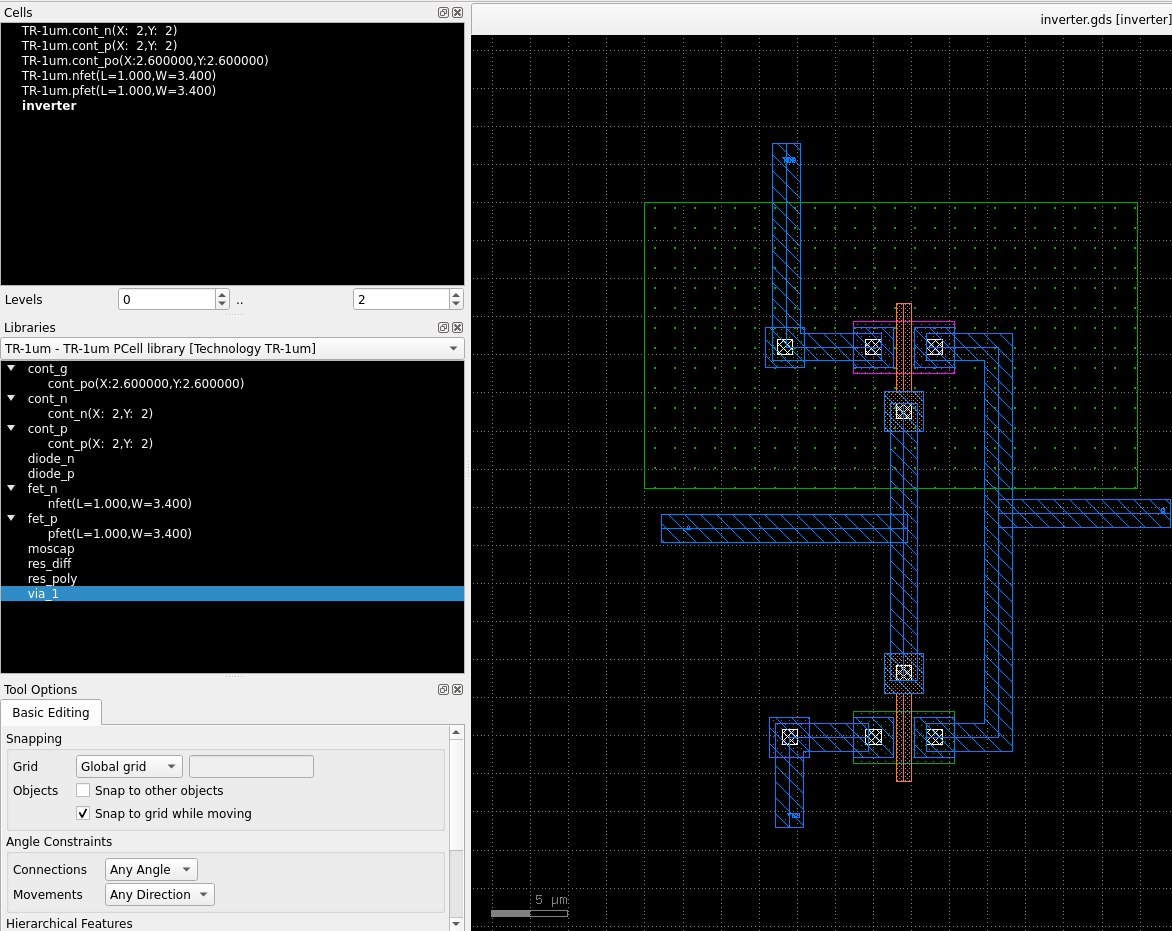Increment the upper Levels value of 2
Image resolution: width=1172 pixels, height=931 pixels.
click(x=456, y=294)
